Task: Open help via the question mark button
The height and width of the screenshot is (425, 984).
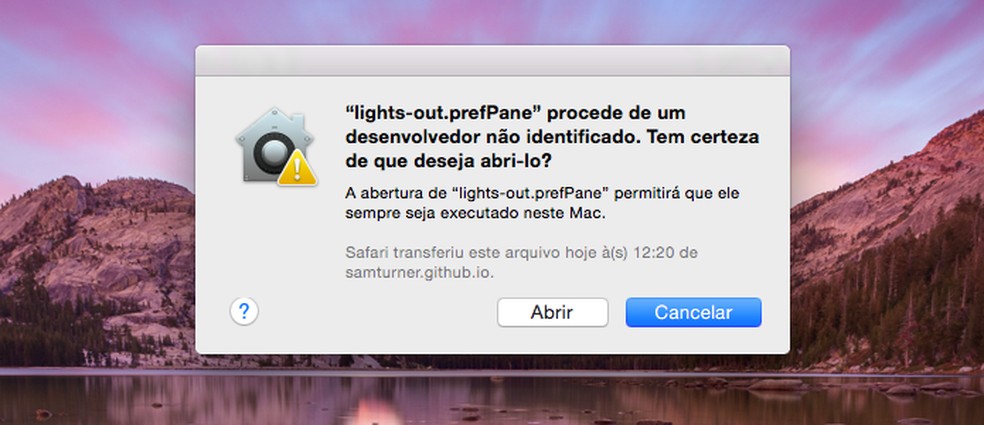Action: pos(244,311)
